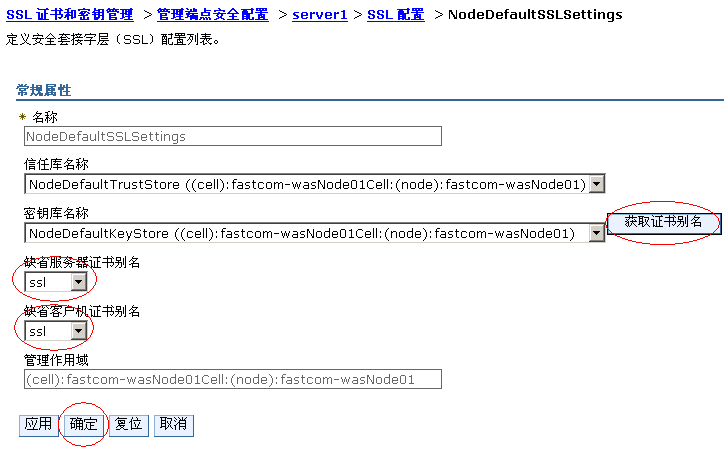Navigate to SSL 配置 breadcrumb link

[395, 15]
